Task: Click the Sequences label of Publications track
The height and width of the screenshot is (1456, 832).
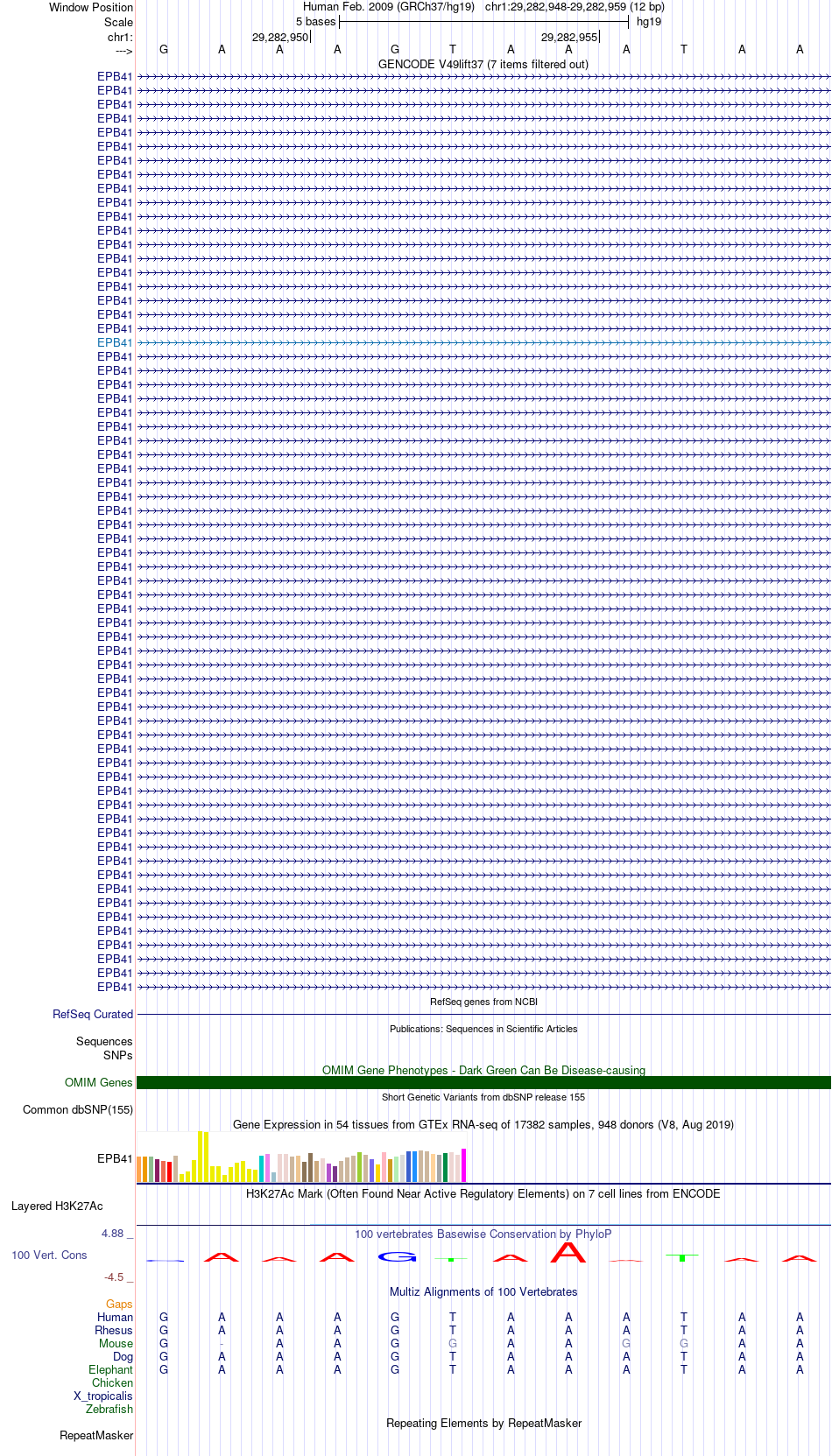Action: [104, 1041]
